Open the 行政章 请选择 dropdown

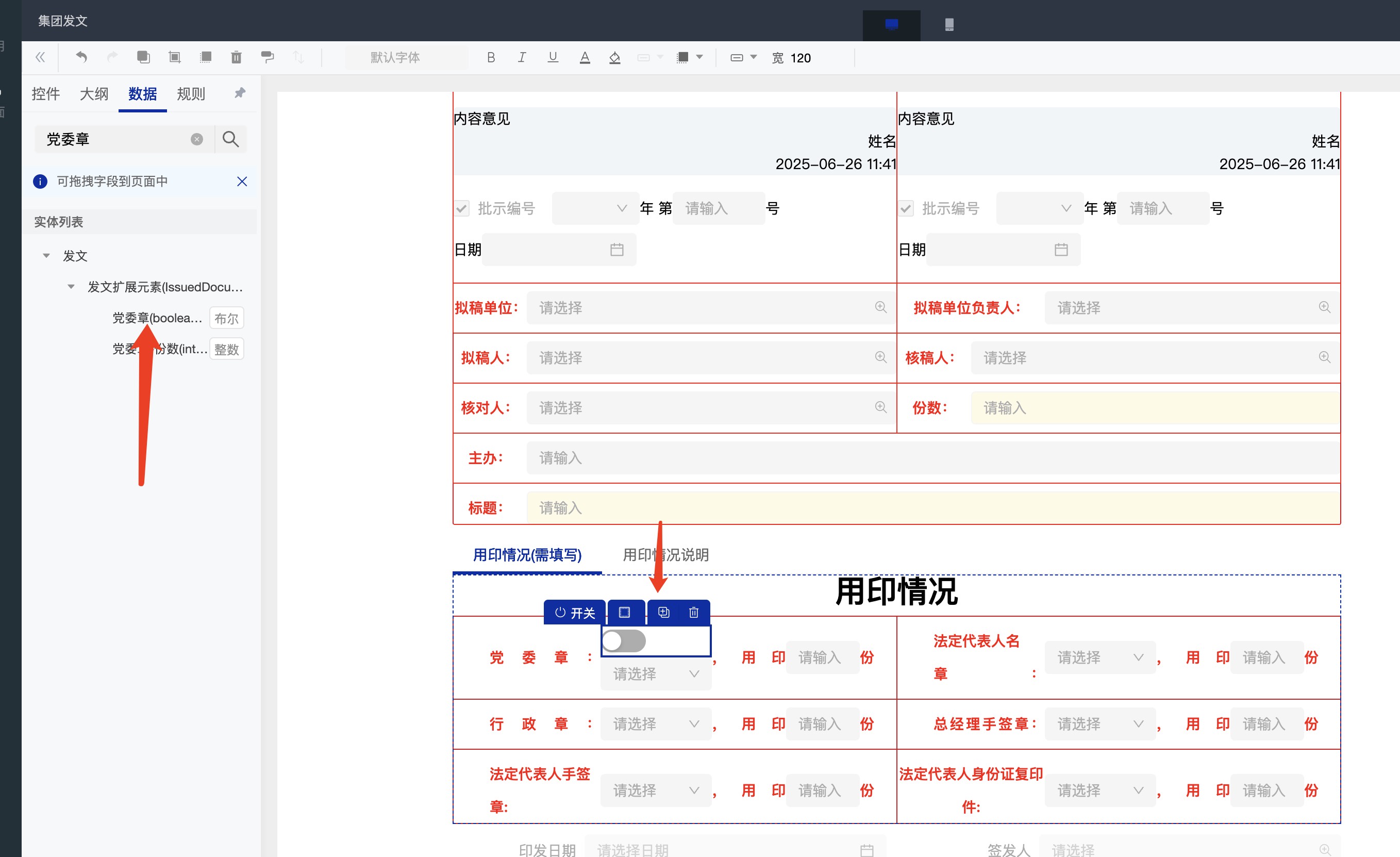pyautogui.click(x=655, y=724)
